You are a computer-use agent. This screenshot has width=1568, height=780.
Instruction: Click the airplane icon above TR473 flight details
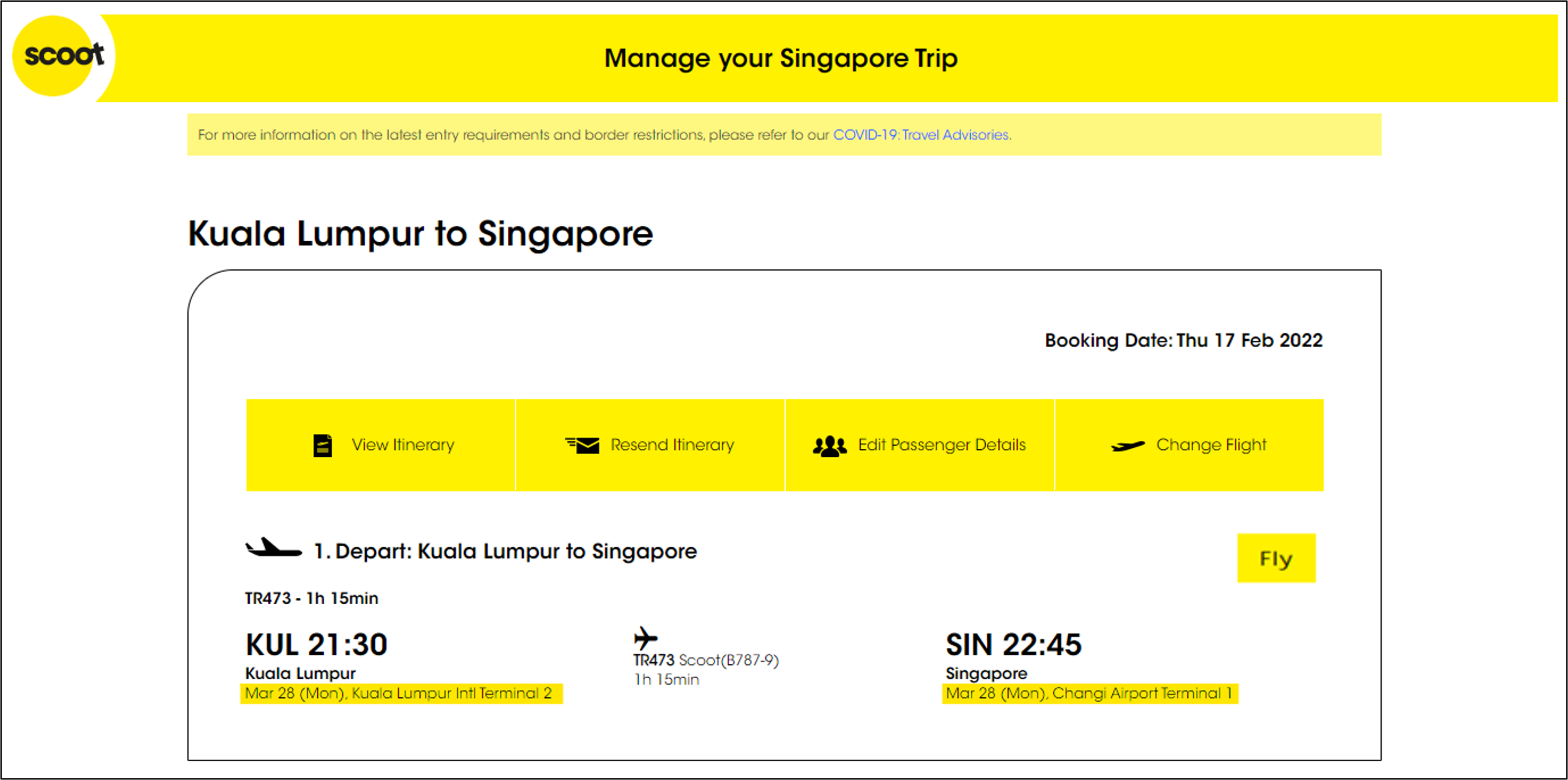(x=645, y=638)
